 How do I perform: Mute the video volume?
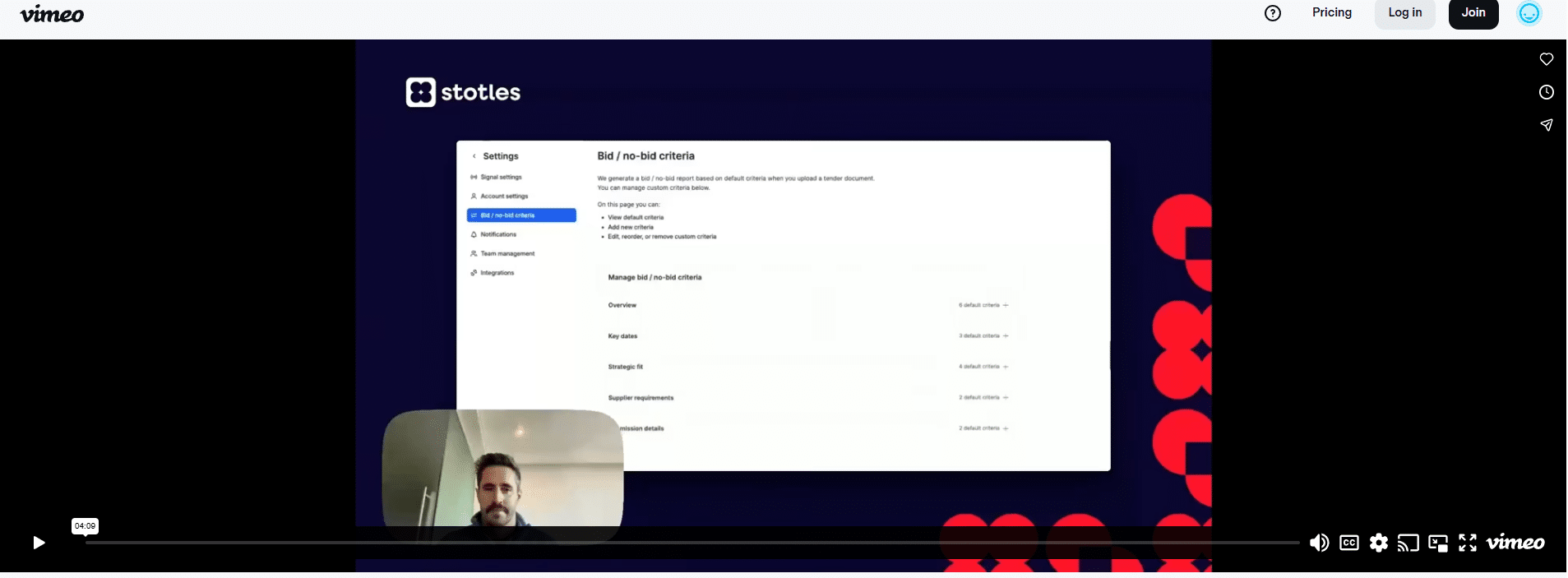(1319, 543)
